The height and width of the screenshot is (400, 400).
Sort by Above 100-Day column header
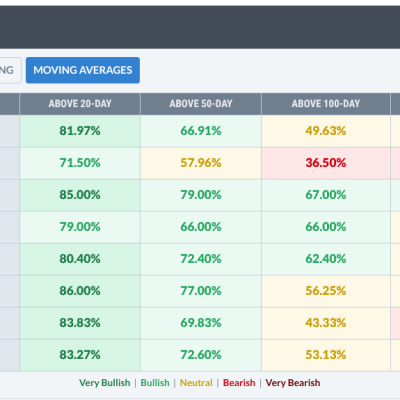click(326, 104)
